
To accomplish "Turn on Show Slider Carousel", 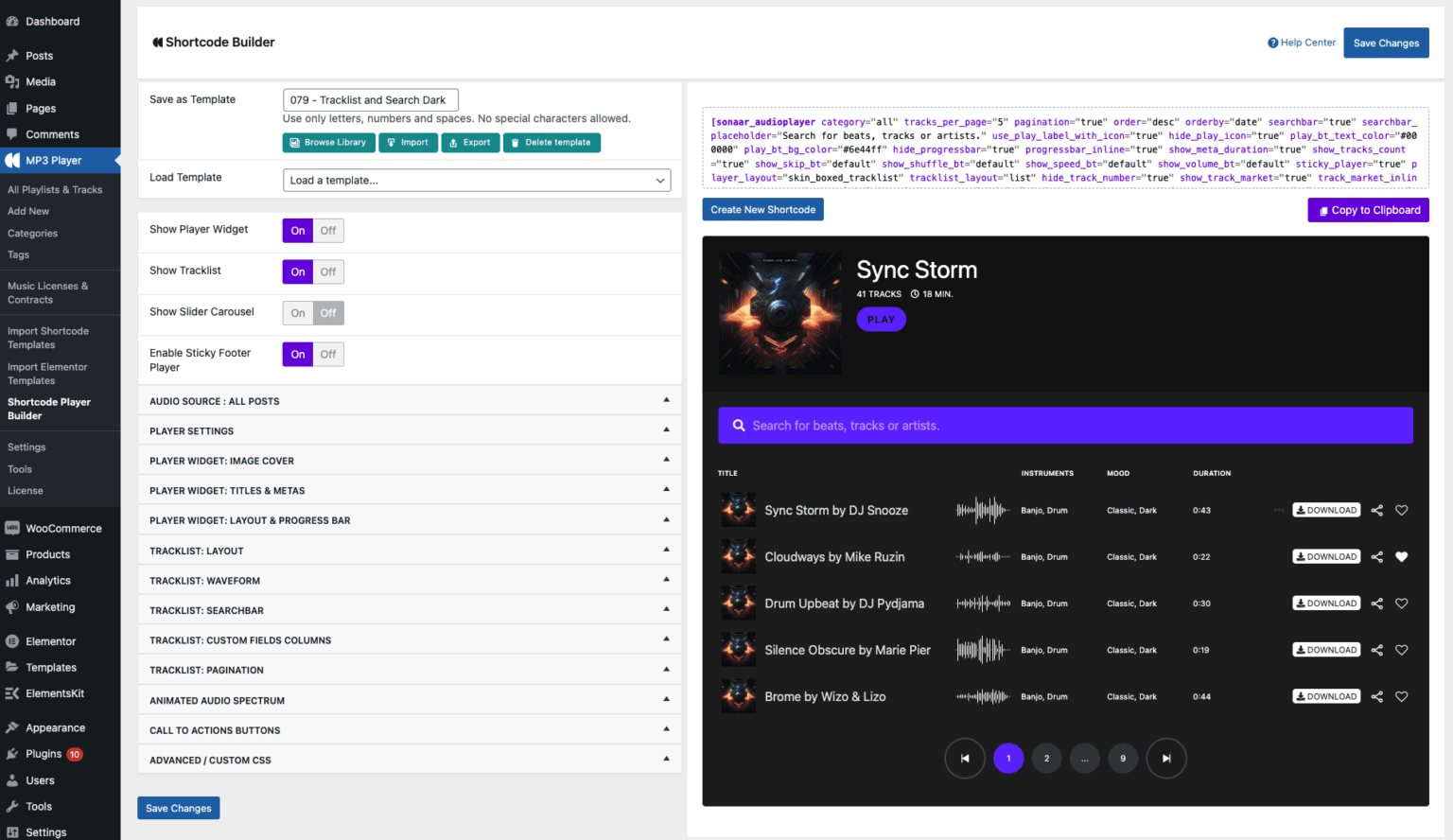I will point(298,313).
